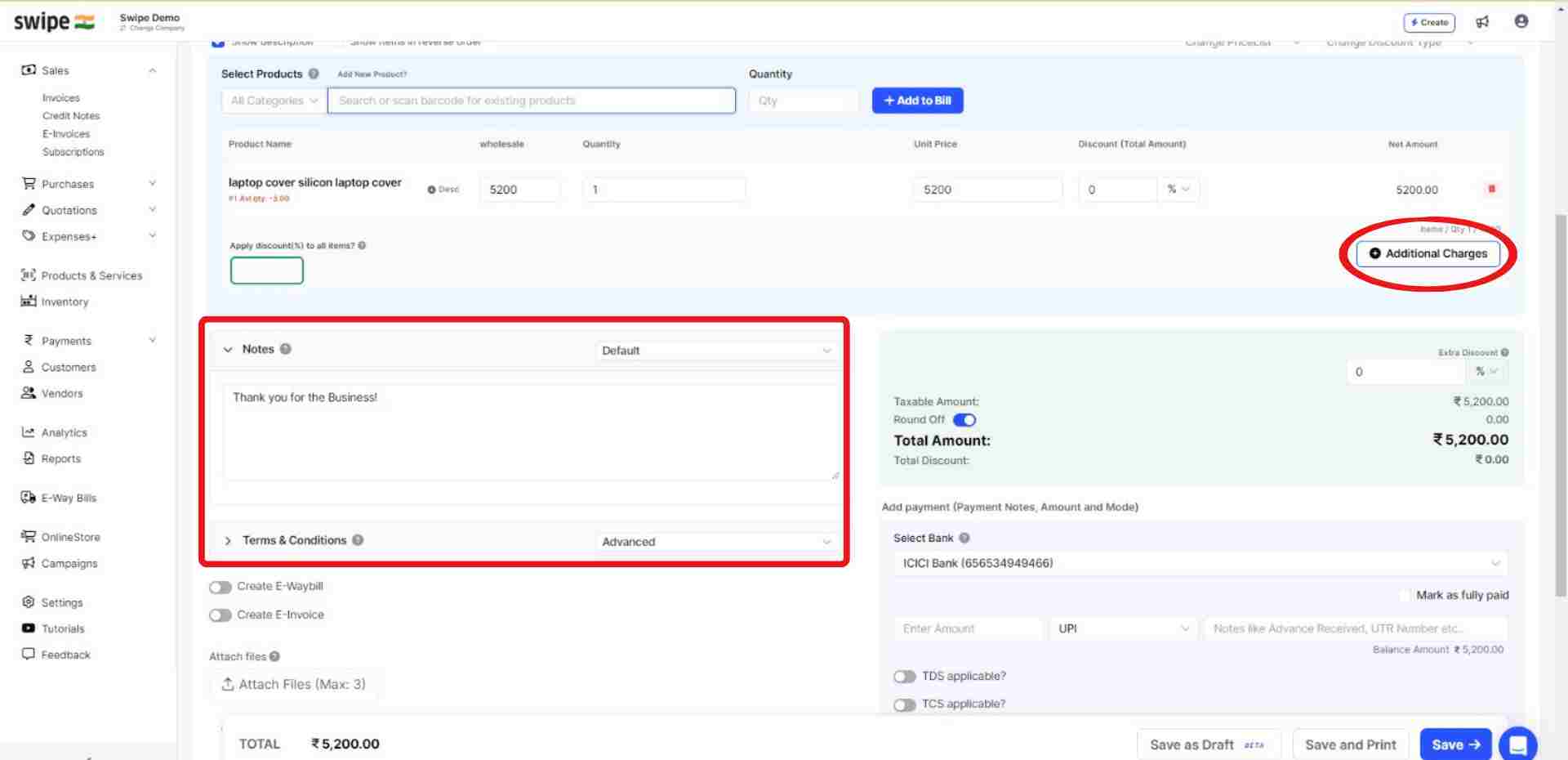This screenshot has height=760, width=1568.
Task: Click the blue Save button
Action: click(x=1456, y=744)
